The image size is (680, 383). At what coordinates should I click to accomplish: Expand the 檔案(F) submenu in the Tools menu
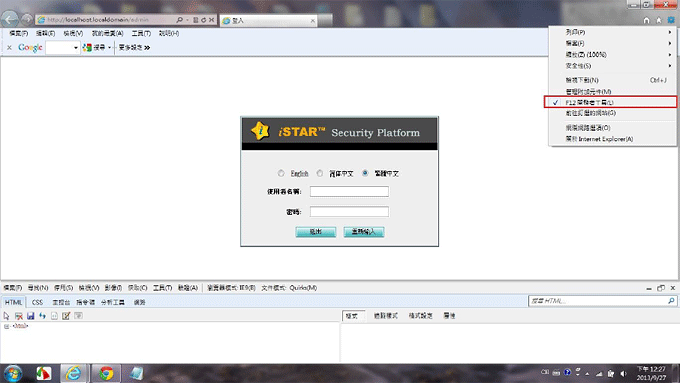point(612,43)
